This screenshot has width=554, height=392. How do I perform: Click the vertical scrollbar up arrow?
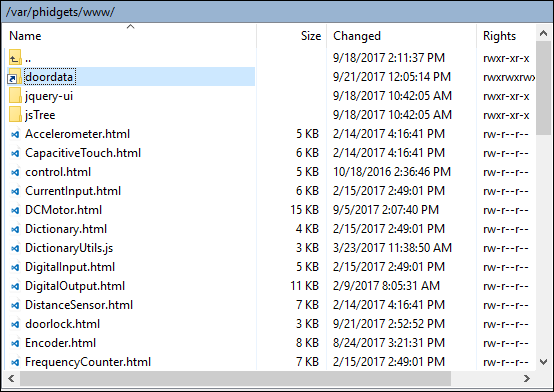click(543, 33)
